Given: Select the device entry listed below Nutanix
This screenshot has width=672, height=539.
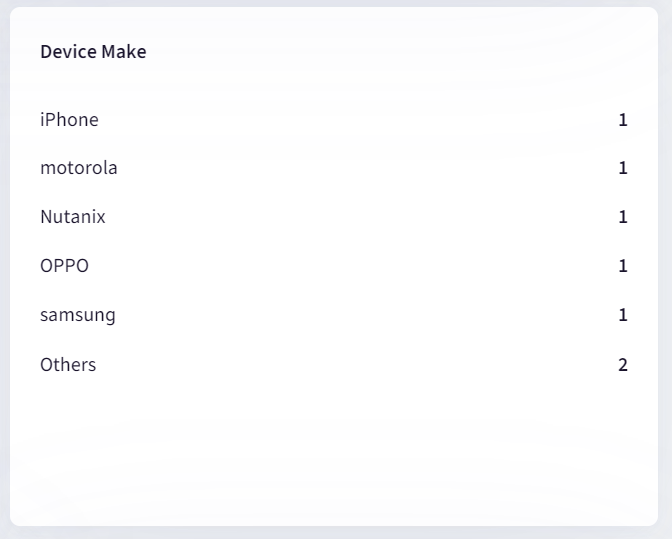Looking at the screenshot, I should (64, 266).
